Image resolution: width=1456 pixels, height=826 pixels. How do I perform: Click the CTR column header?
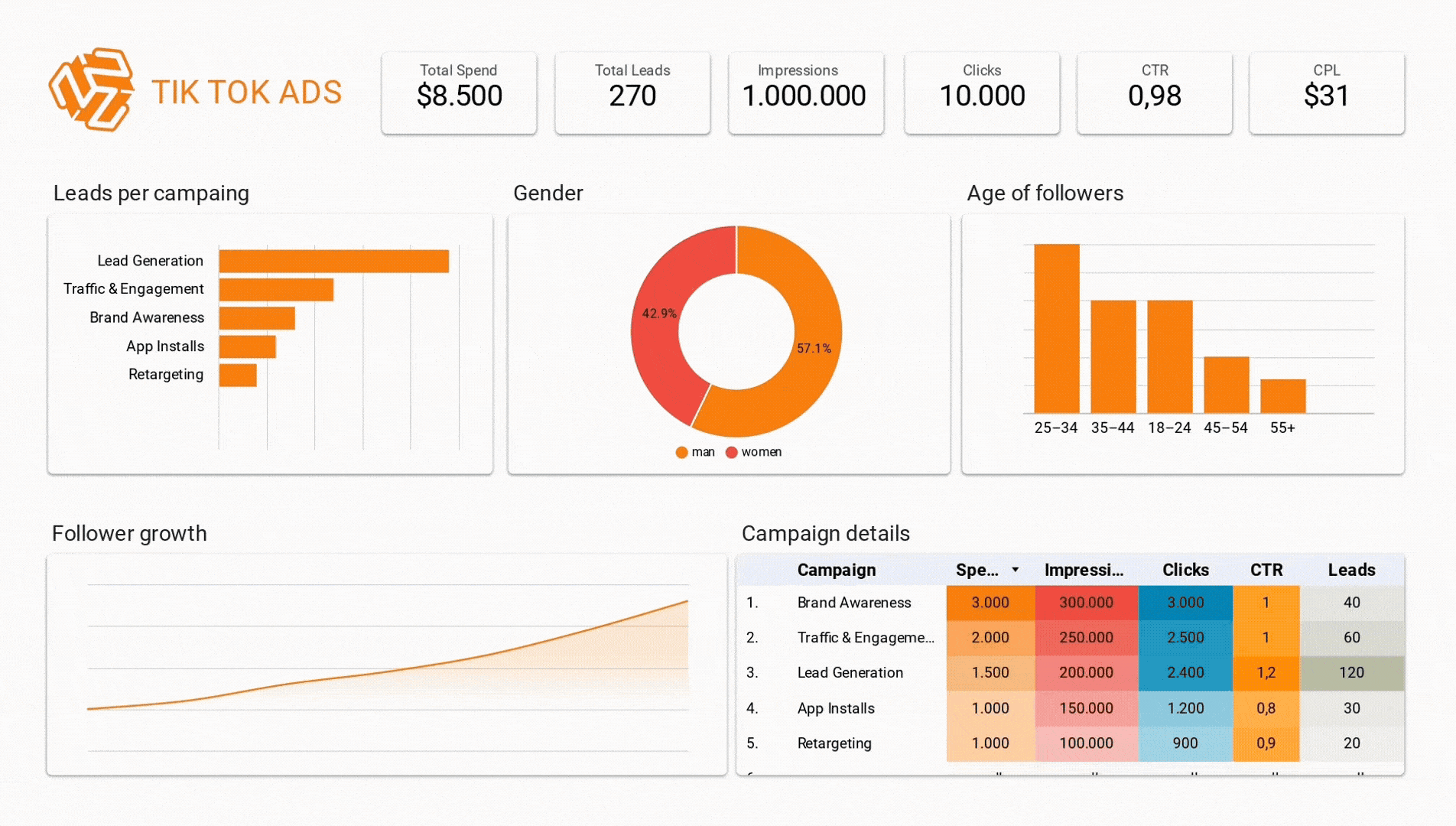click(x=1266, y=570)
